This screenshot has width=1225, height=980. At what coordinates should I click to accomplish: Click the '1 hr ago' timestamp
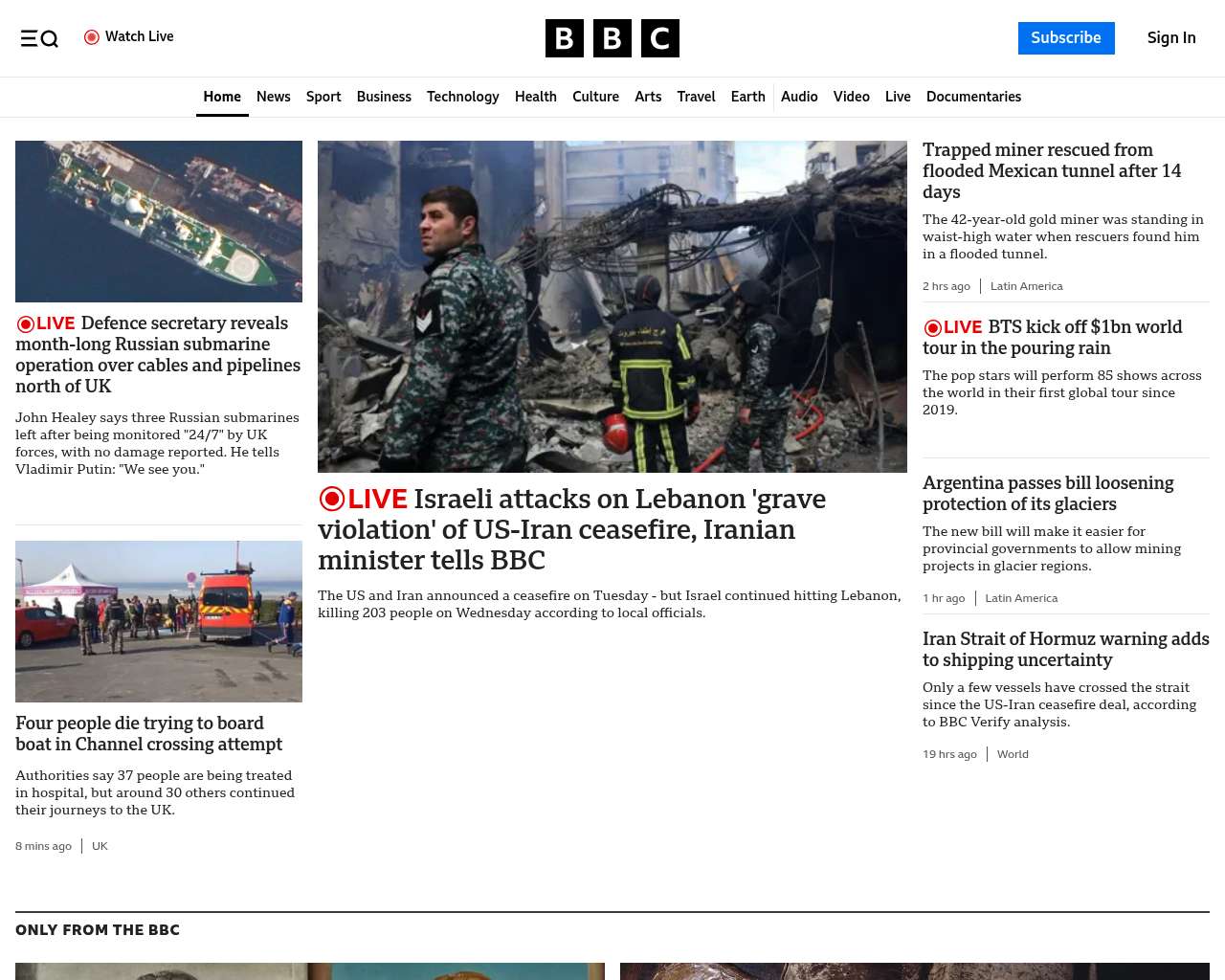(944, 598)
